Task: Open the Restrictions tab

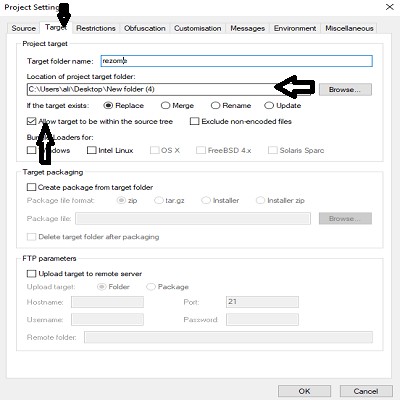Action: (x=96, y=28)
